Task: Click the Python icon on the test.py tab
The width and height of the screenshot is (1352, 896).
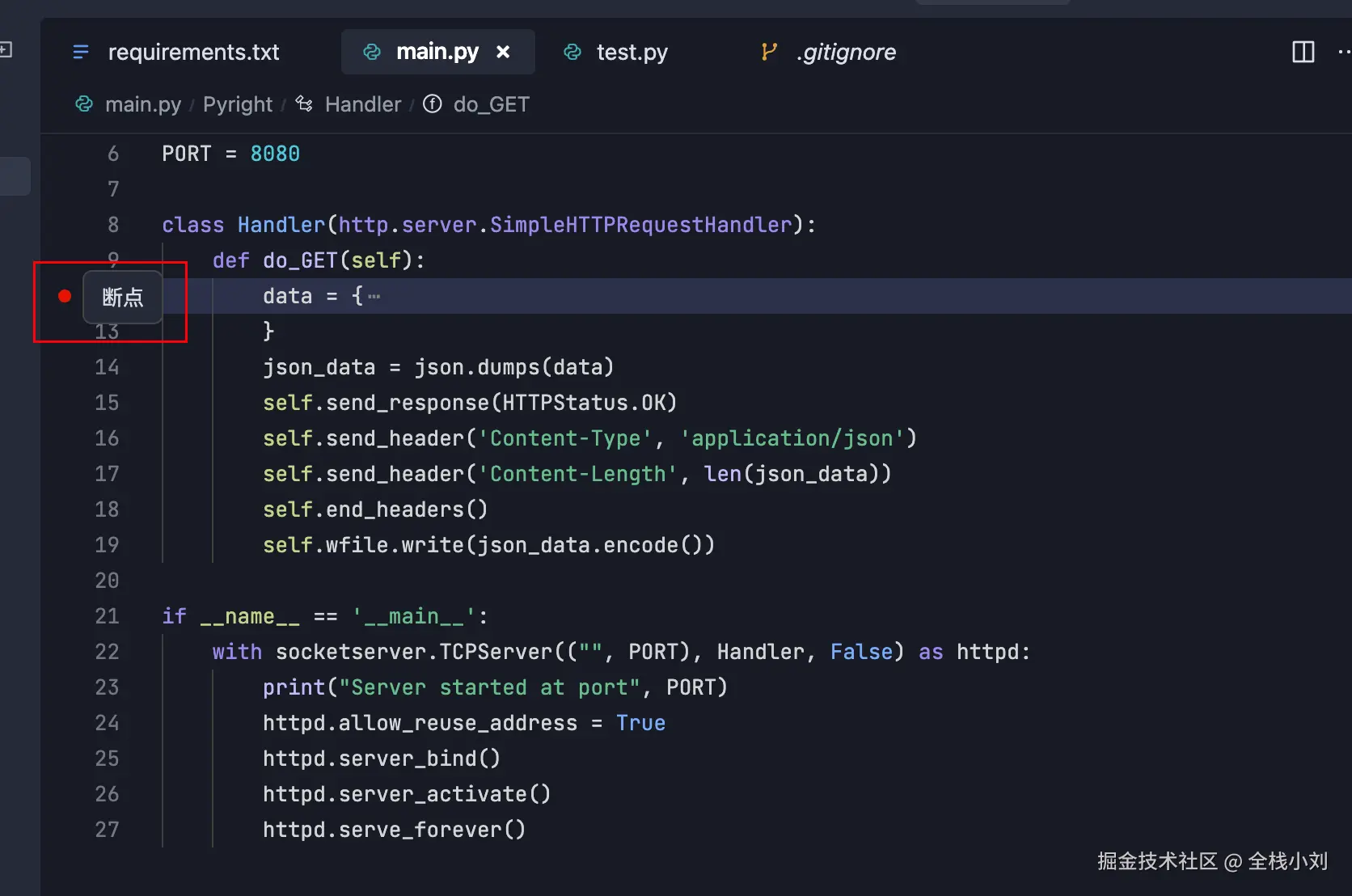Action: click(x=572, y=52)
